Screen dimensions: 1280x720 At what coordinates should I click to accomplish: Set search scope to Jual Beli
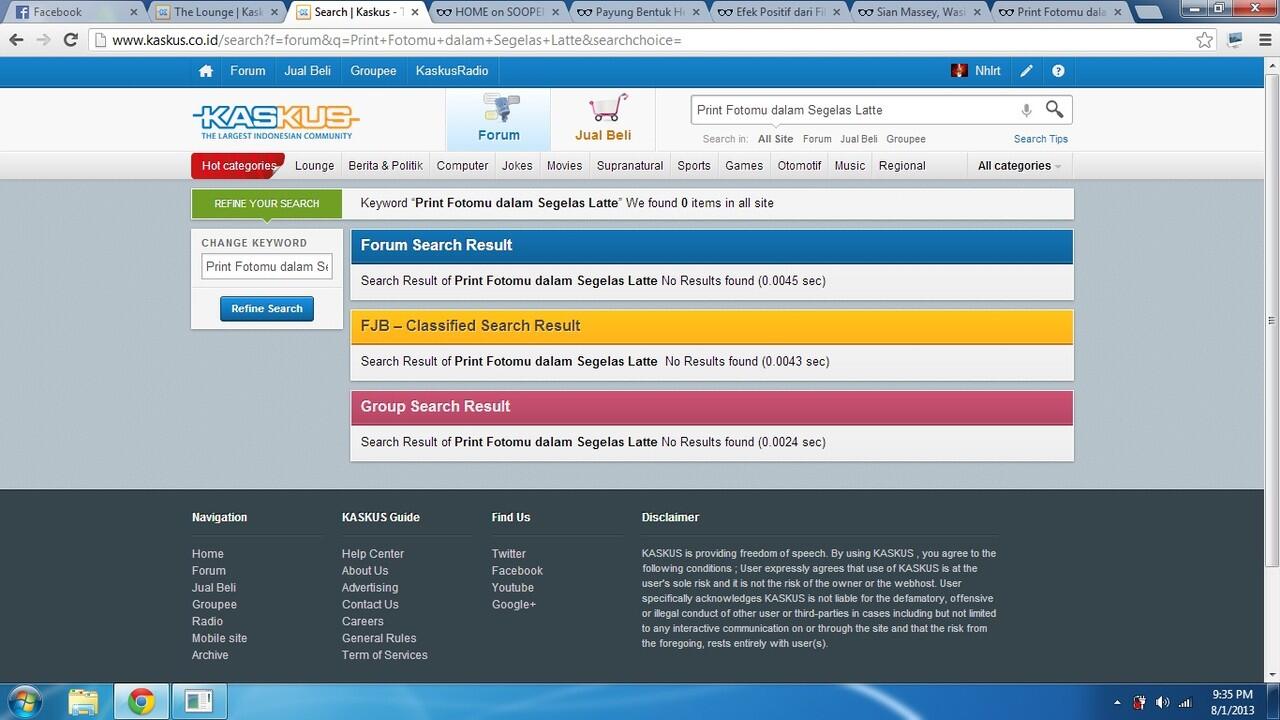pos(859,139)
